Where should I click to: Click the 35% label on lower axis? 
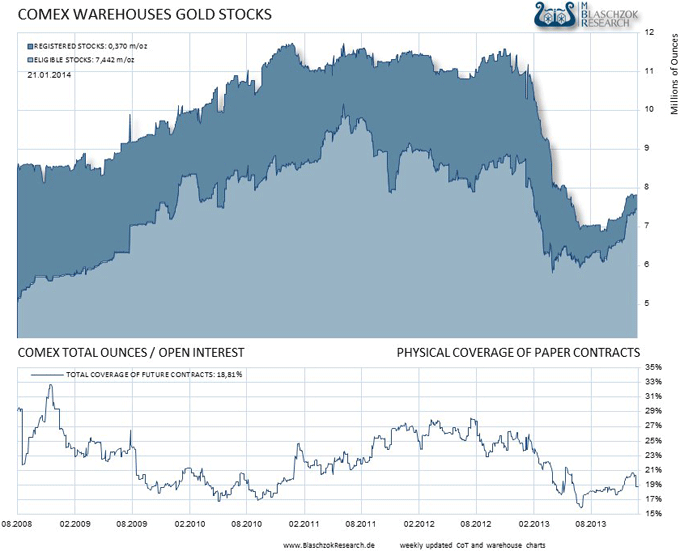(x=654, y=367)
